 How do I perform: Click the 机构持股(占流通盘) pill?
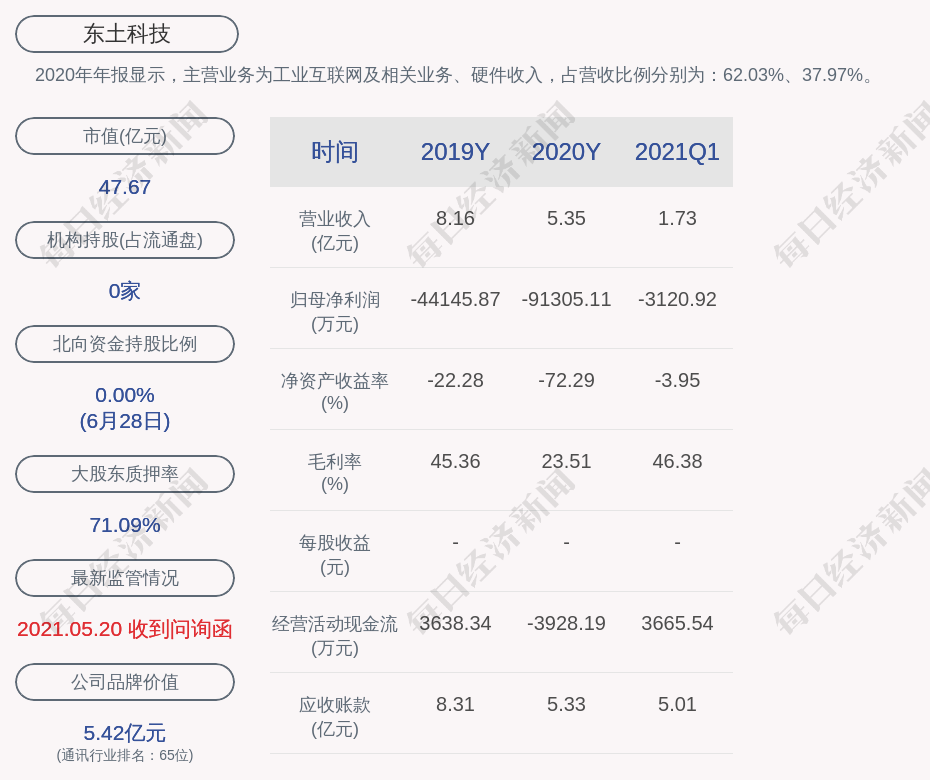(125, 240)
